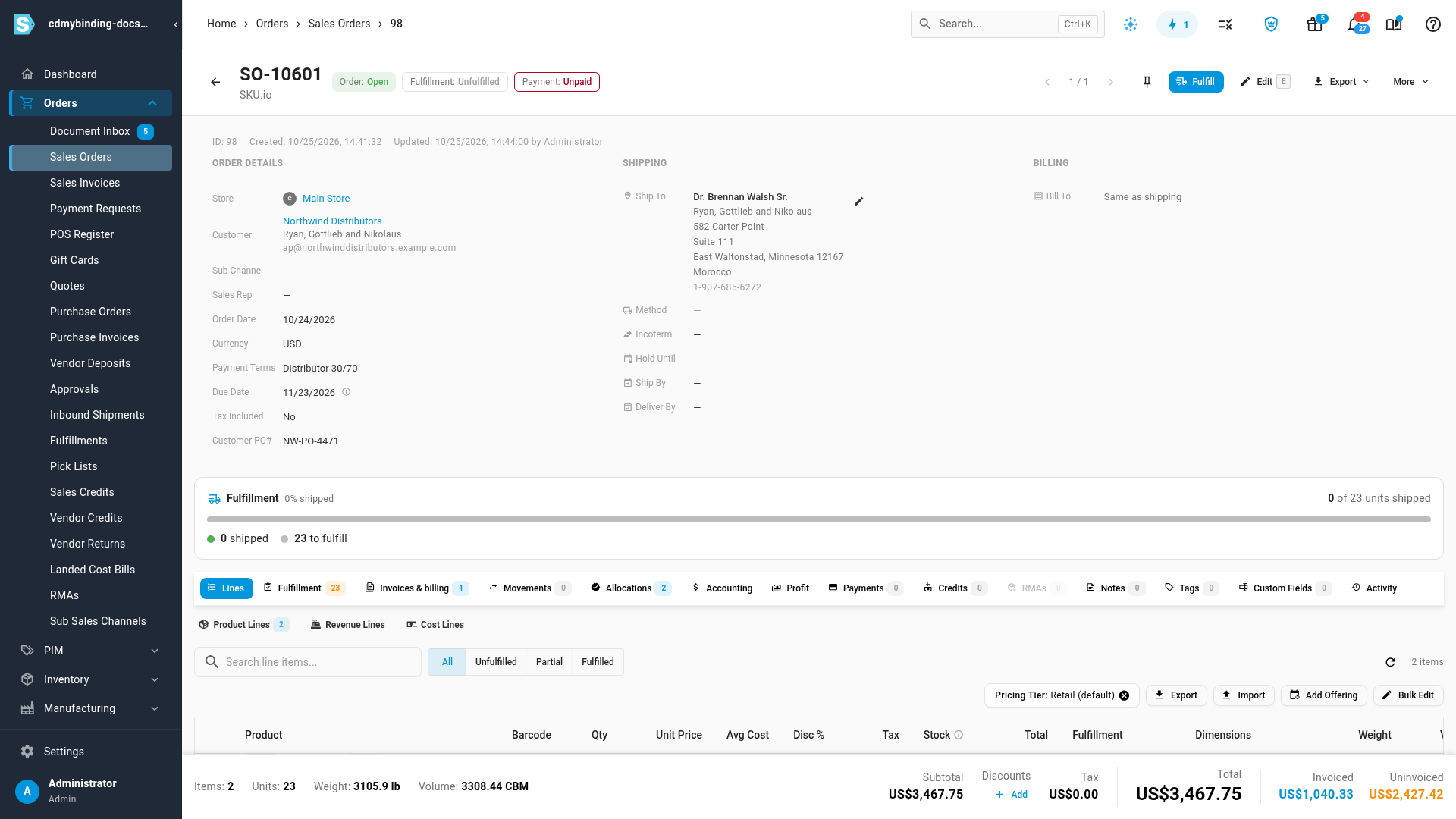Expand the Inventory sidebar section
The height and width of the screenshot is (819, 1456).
pos(91,679)
